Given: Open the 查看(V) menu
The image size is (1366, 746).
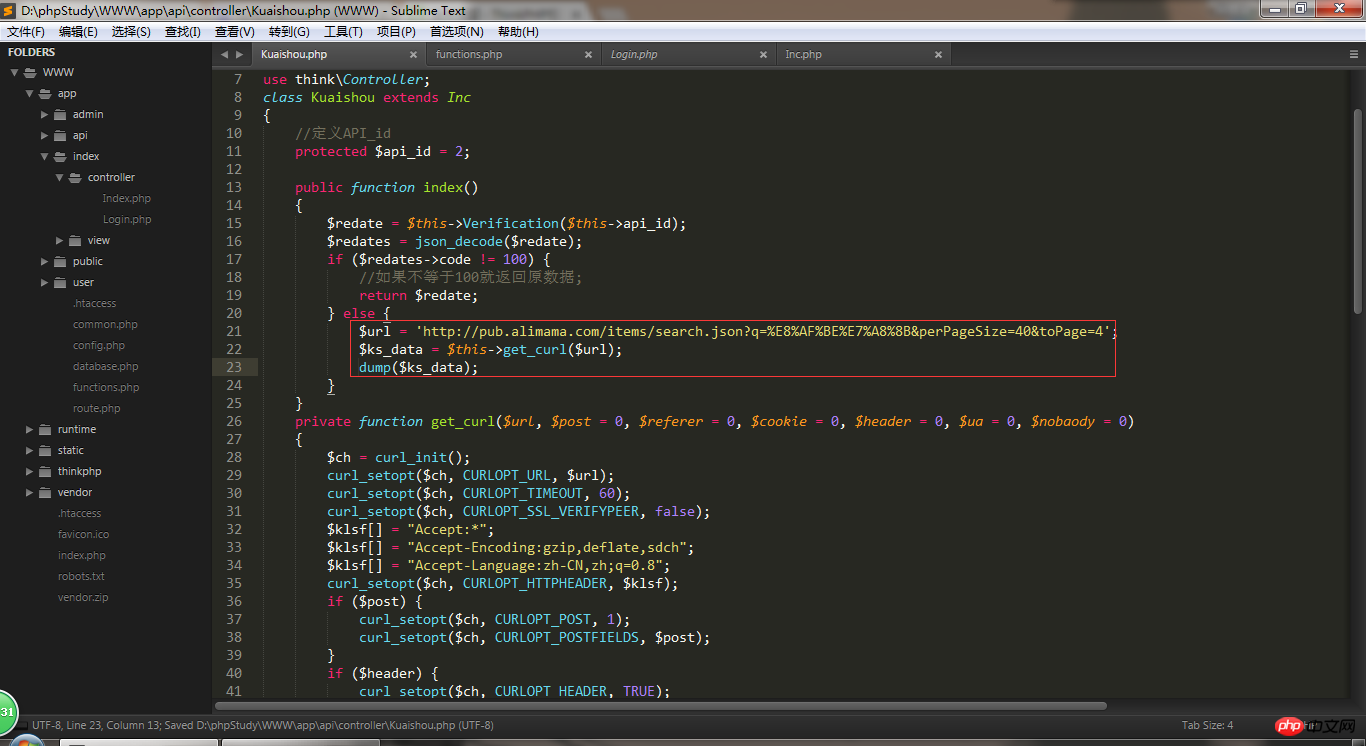Looking at the screenshot, I should coord(235,31).
